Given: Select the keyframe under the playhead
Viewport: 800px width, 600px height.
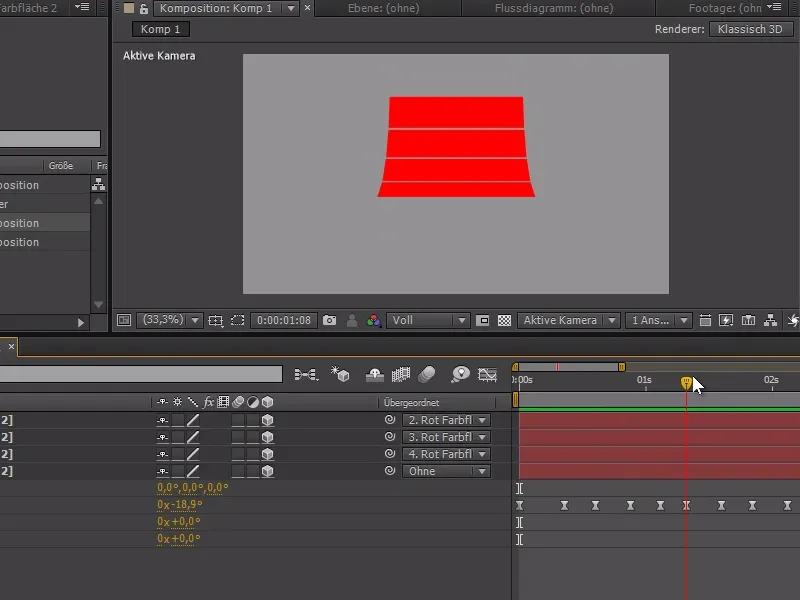Looking at the screenshot, I should pos(686,505).
